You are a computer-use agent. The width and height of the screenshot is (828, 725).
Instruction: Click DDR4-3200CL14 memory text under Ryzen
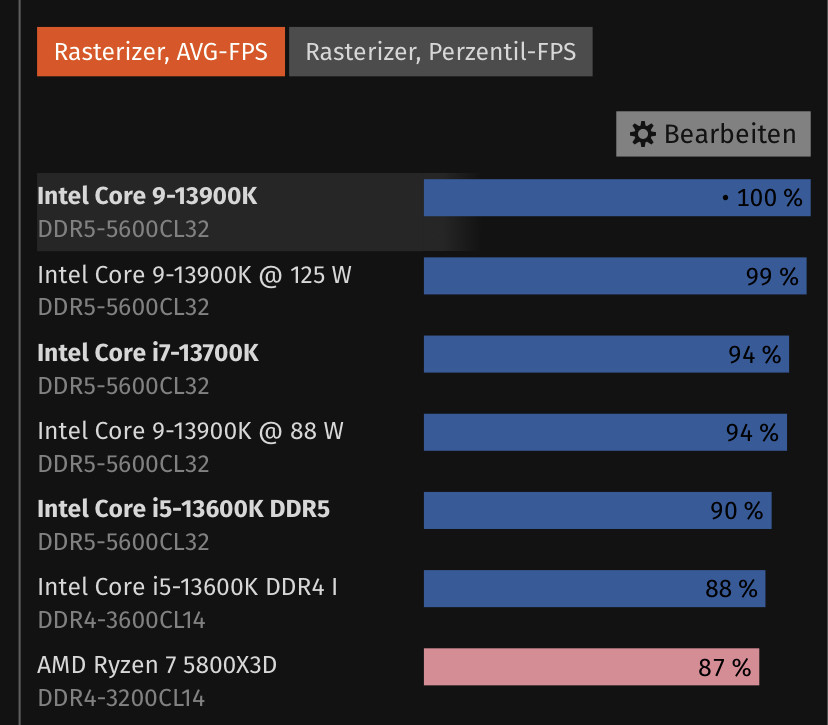click(121, 698)
